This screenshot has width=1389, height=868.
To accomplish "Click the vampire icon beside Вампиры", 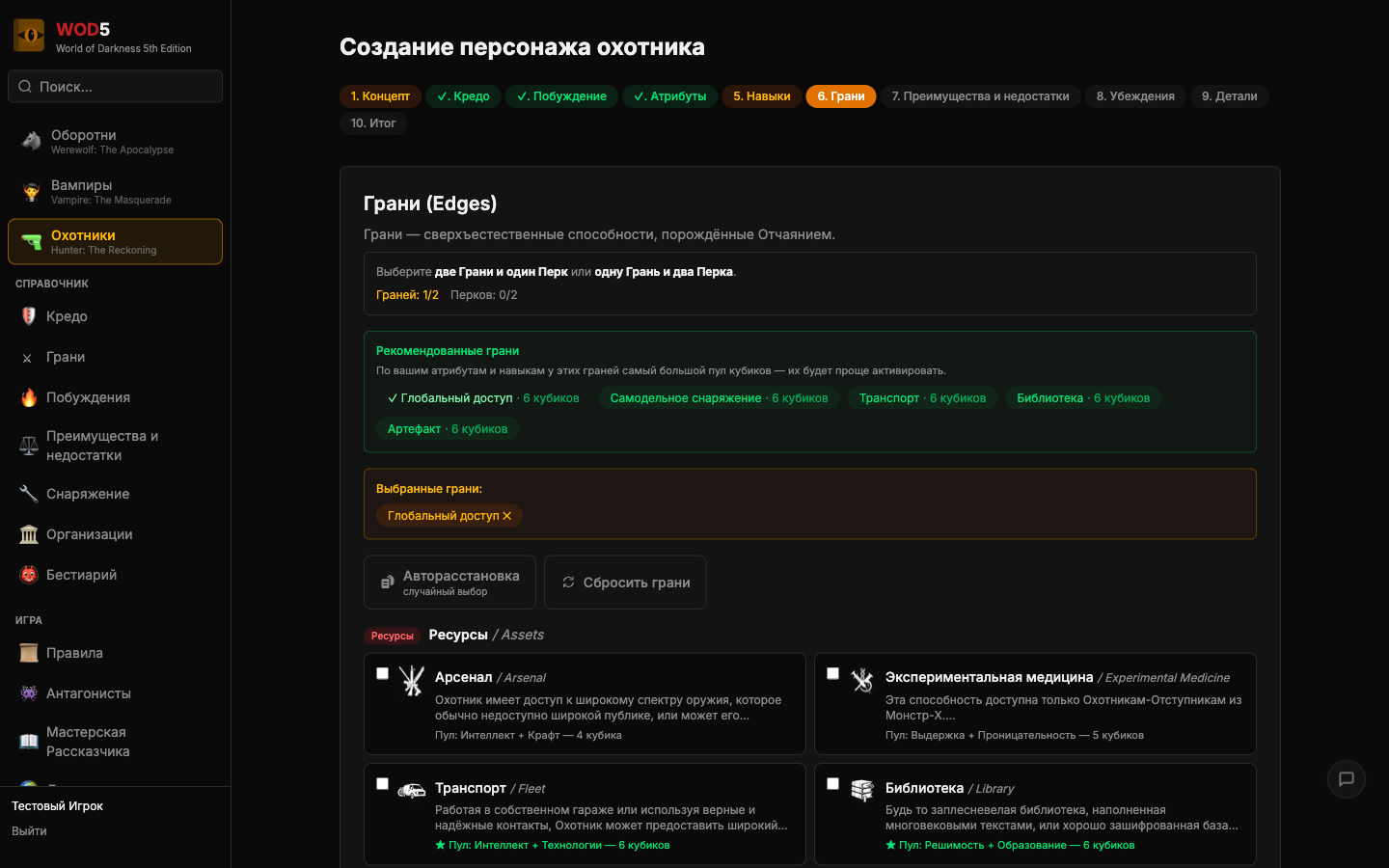I will click(x=32, y=191).
